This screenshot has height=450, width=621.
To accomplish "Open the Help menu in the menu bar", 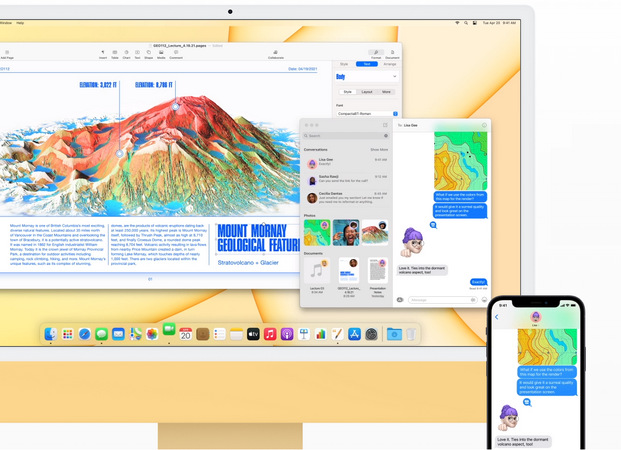I will 20,23.
